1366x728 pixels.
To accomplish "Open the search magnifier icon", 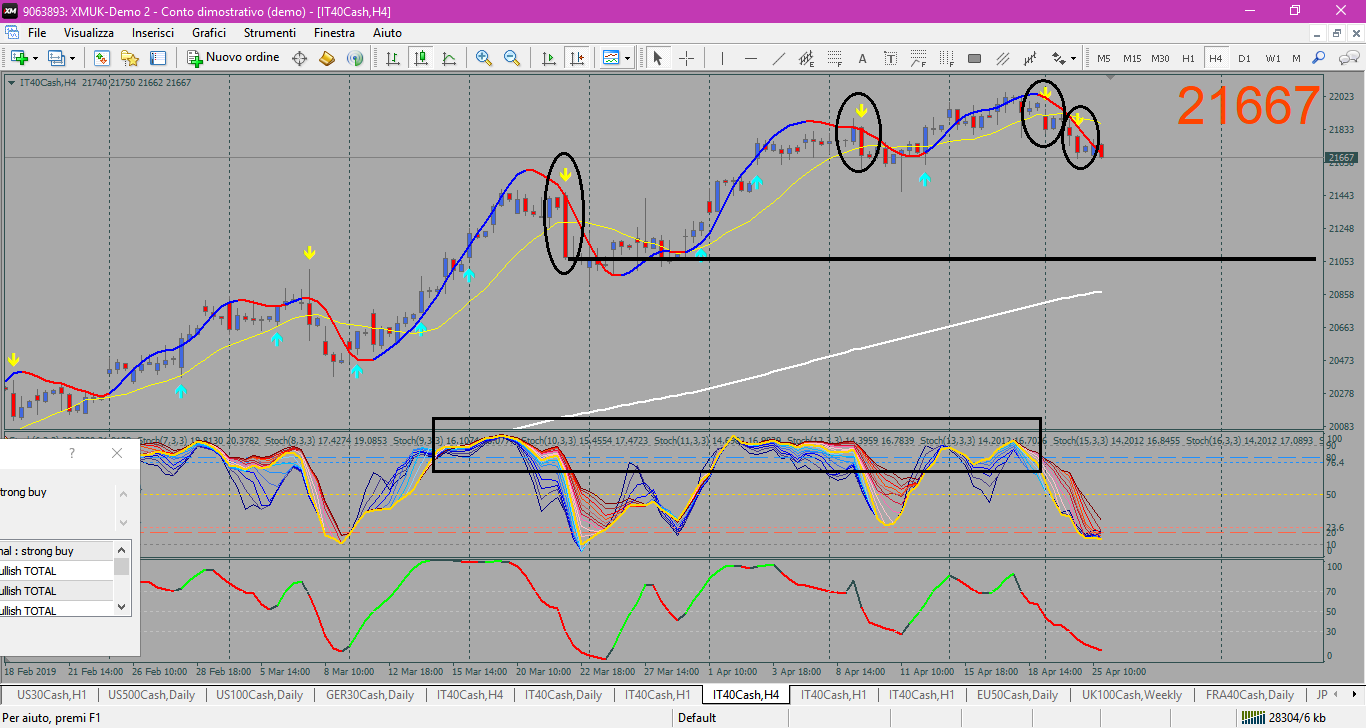I will point(1318,58).
